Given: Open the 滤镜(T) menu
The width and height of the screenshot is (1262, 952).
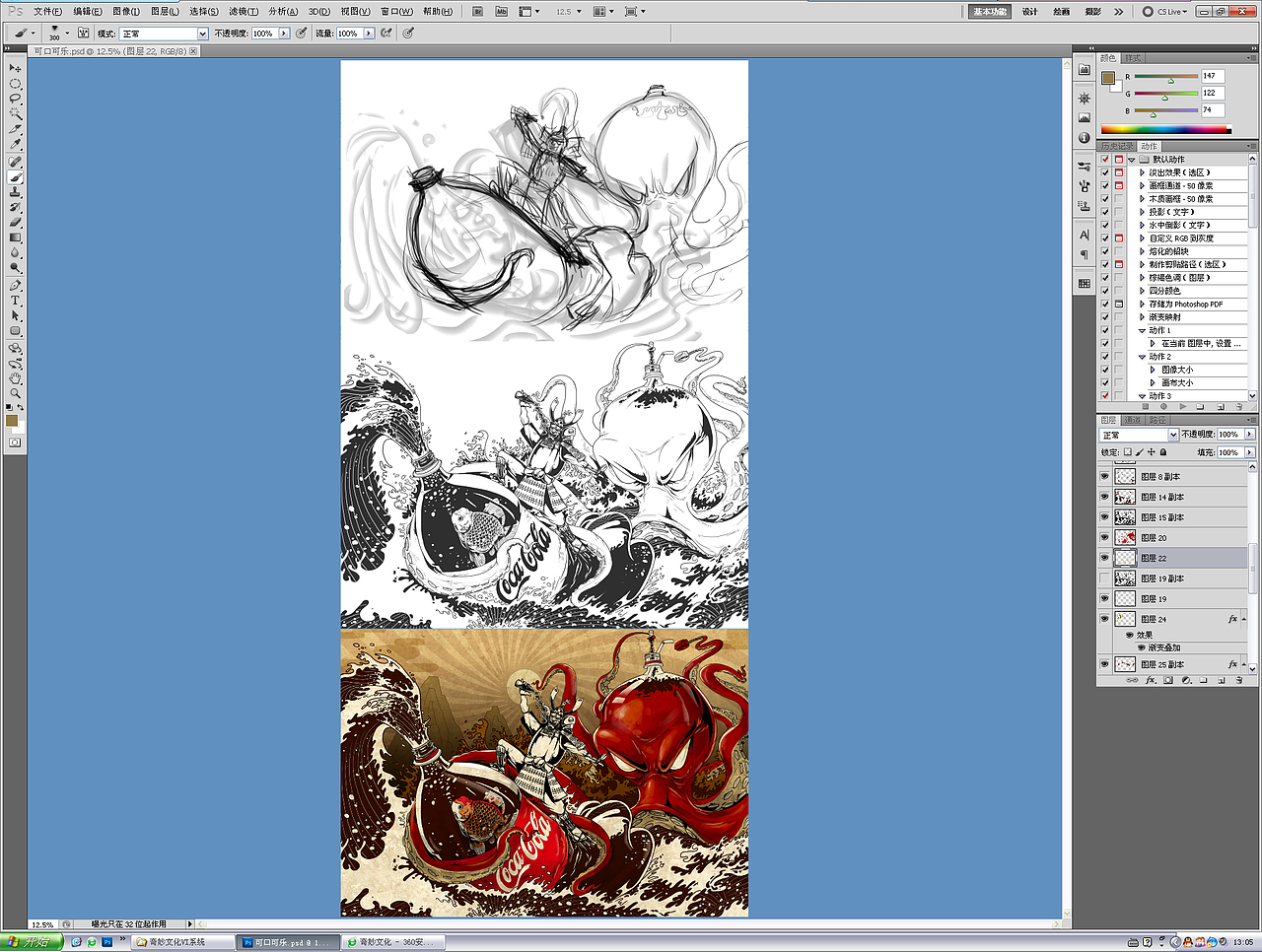Looking at the screenshot, I should pos(244,12).
